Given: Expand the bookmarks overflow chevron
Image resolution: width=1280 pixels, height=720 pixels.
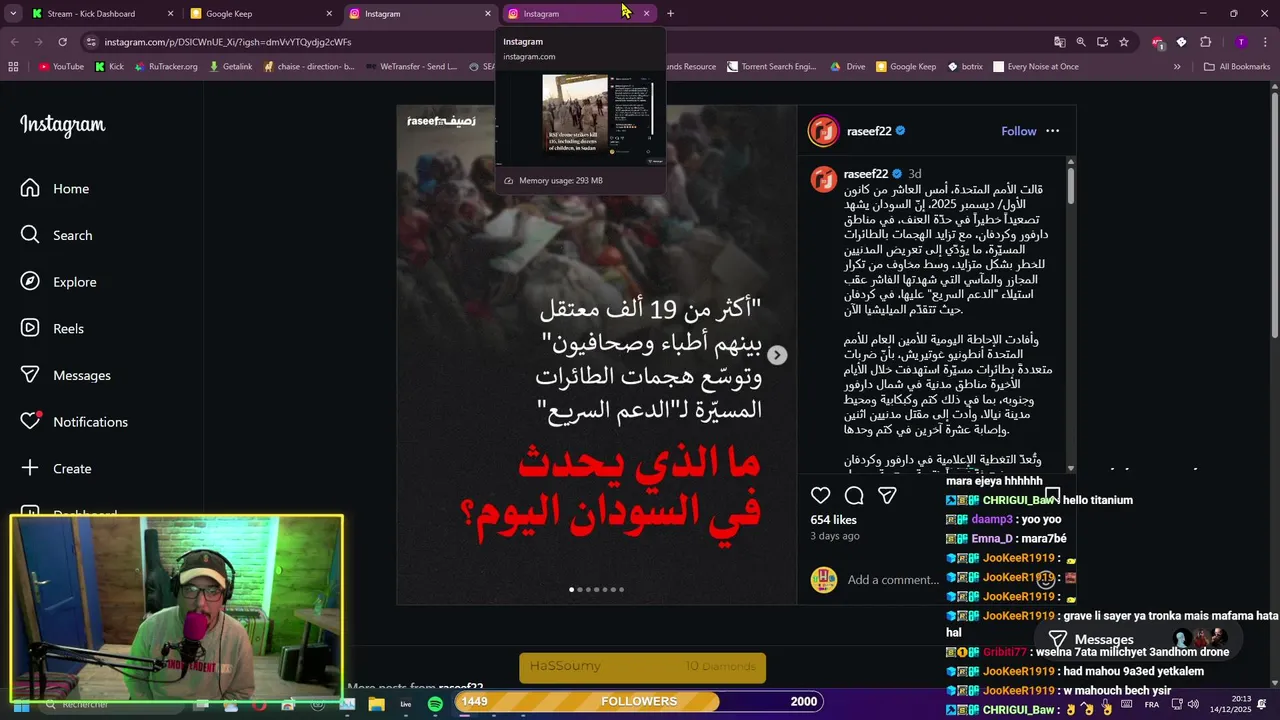Looking at the screenshot, I should pos(1177,67).
